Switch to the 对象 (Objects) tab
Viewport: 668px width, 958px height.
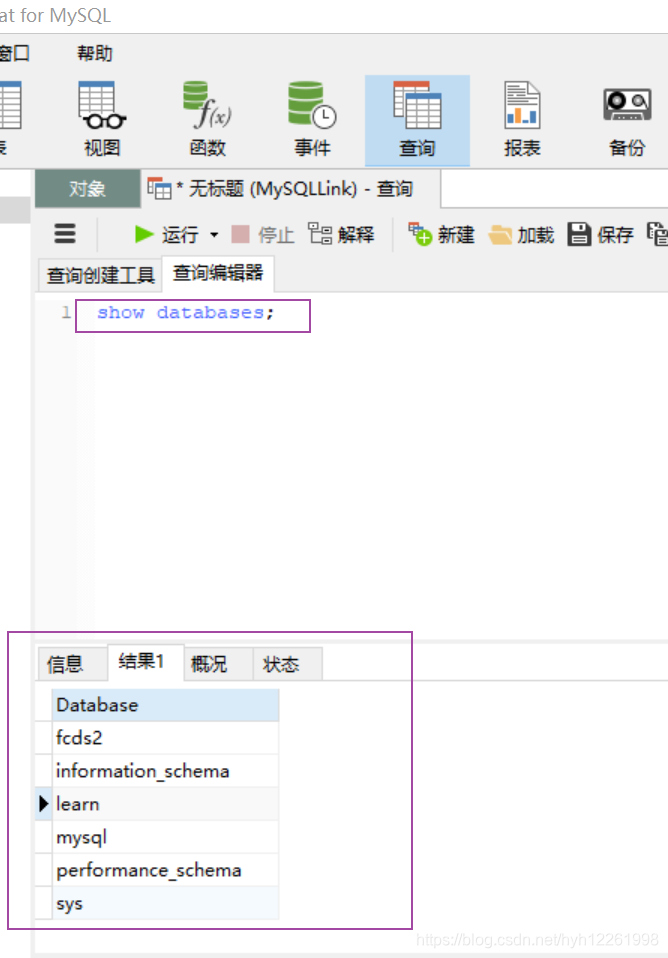(87, 189)
